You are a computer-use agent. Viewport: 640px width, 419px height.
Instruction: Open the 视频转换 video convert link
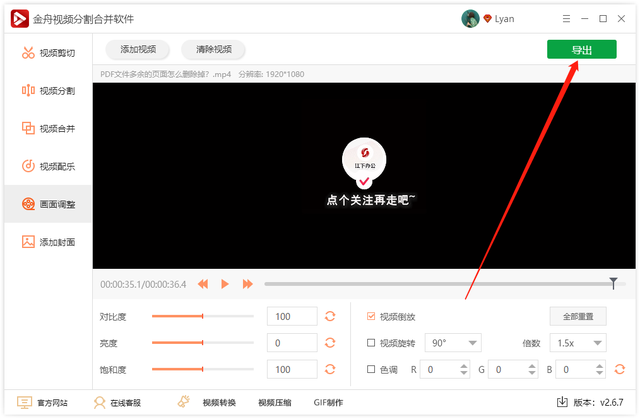pyautogui.click(x=219, y=403)
